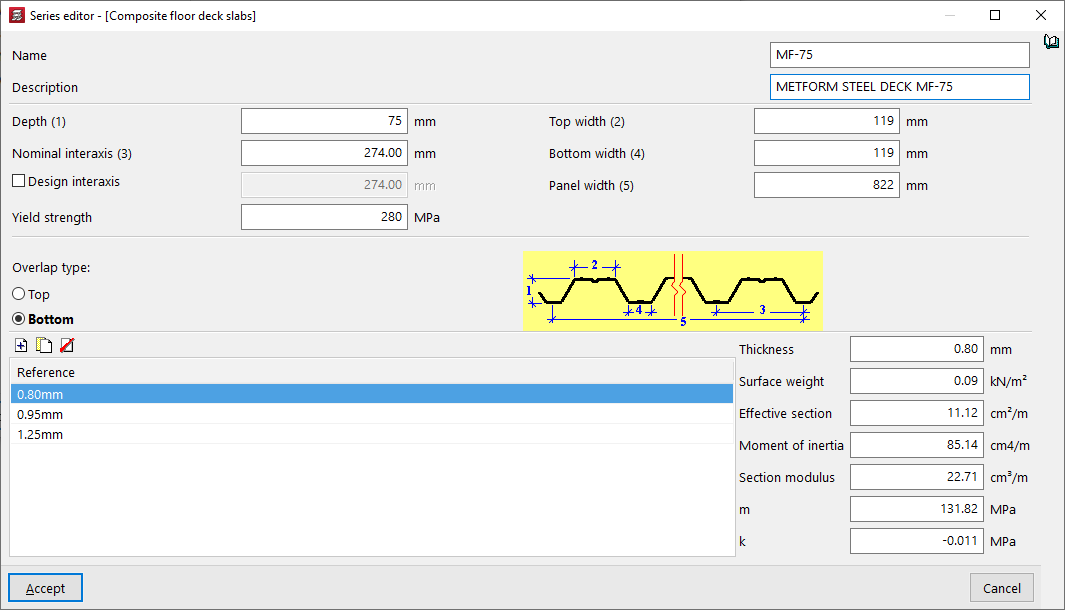
Task: Click the Panel width input field
Action: click(x=826, y=185)
